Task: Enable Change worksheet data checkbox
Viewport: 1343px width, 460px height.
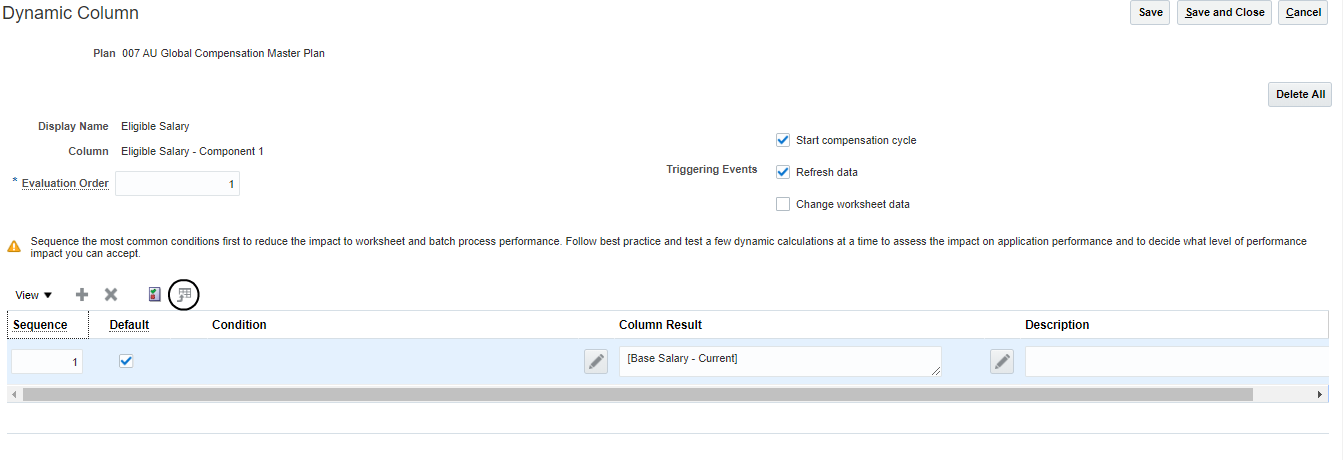Action: click(783, 204)
